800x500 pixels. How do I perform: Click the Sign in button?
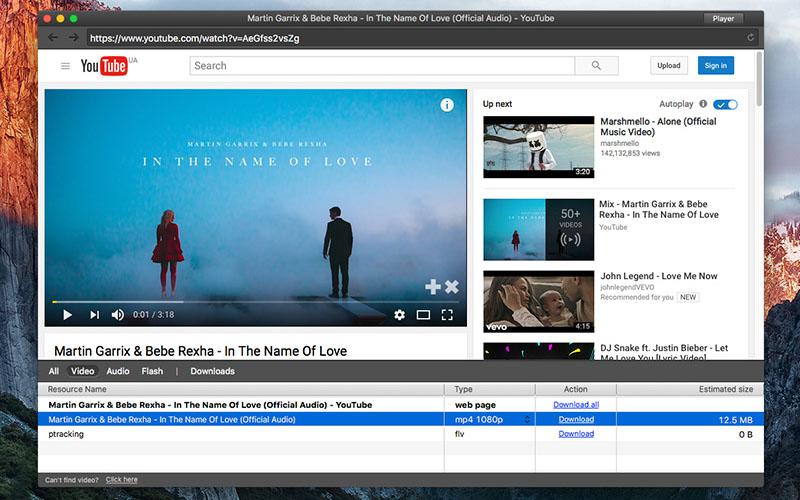[716, 65]
